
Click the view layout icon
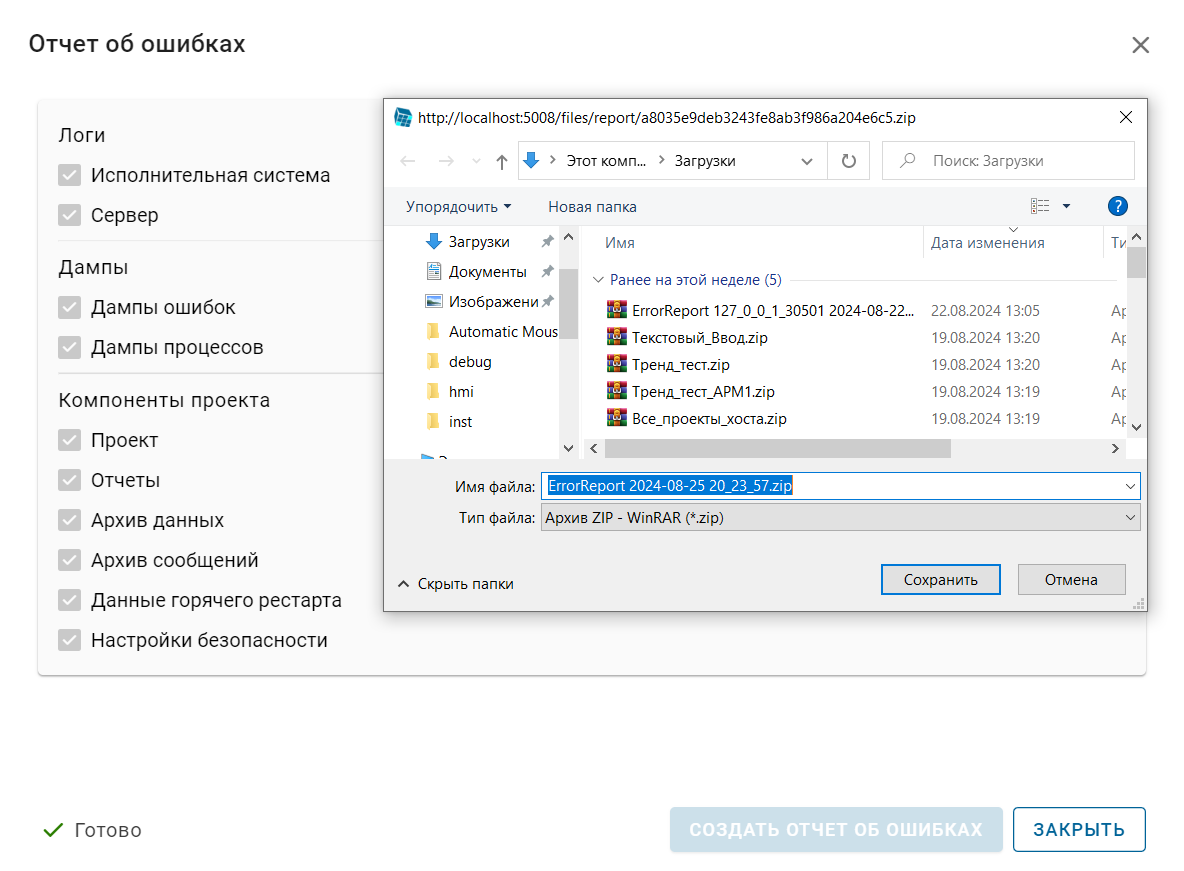tap(1040, 206)
